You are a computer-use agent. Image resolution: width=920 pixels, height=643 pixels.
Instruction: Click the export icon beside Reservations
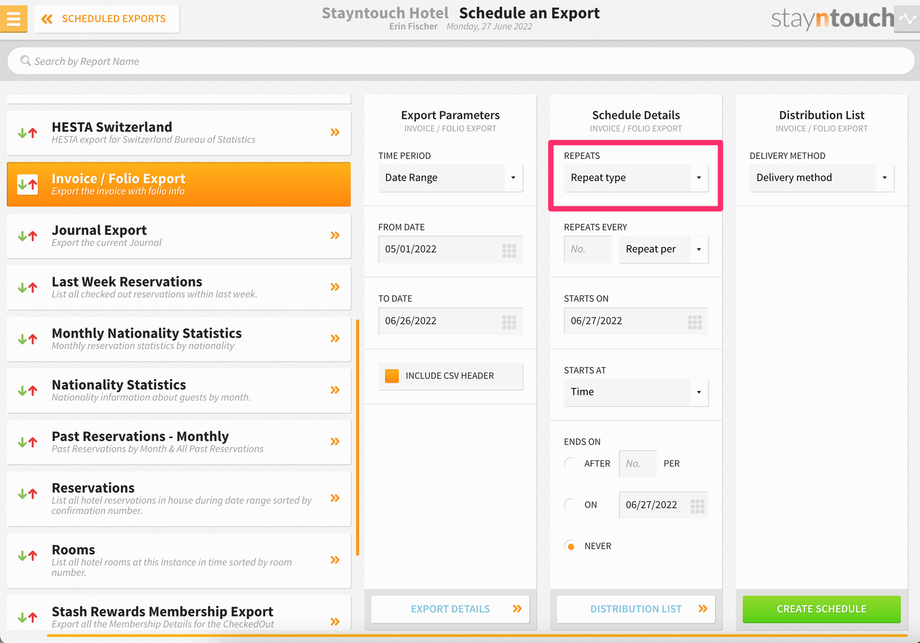coord(28,494)
